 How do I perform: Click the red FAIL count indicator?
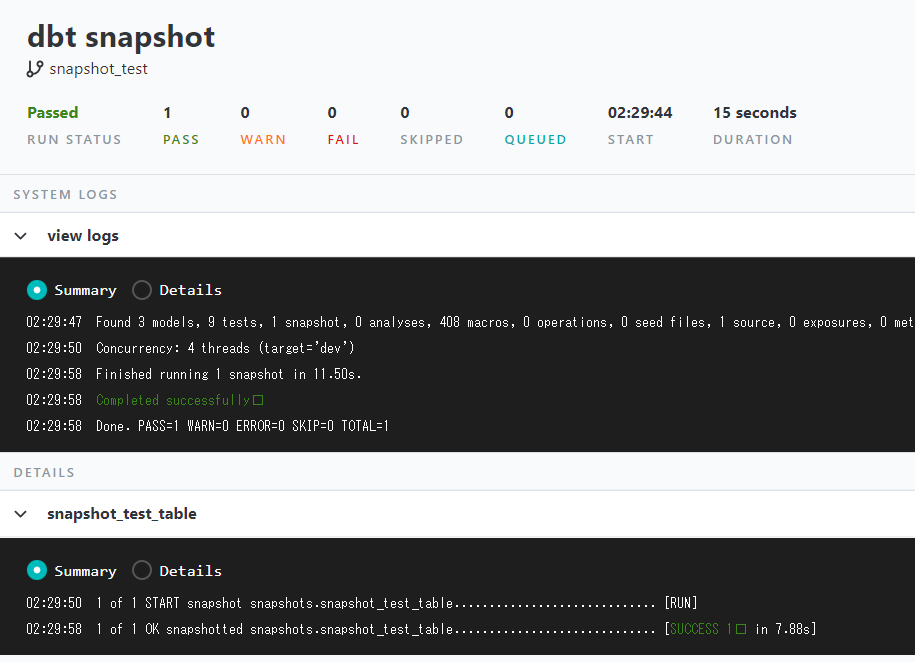pos(332,113)
